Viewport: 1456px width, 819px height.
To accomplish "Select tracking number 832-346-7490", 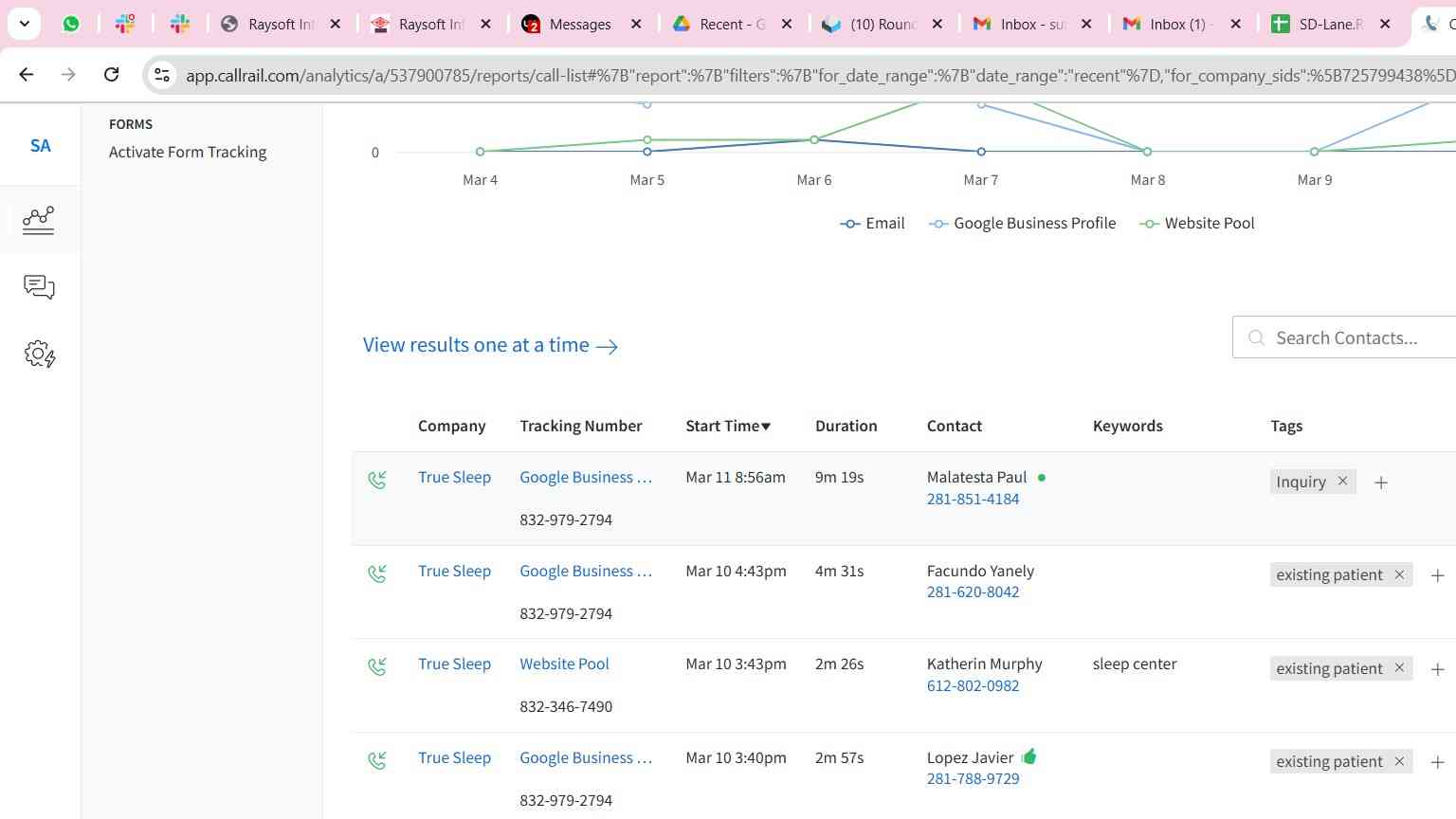I will (566, 706).
